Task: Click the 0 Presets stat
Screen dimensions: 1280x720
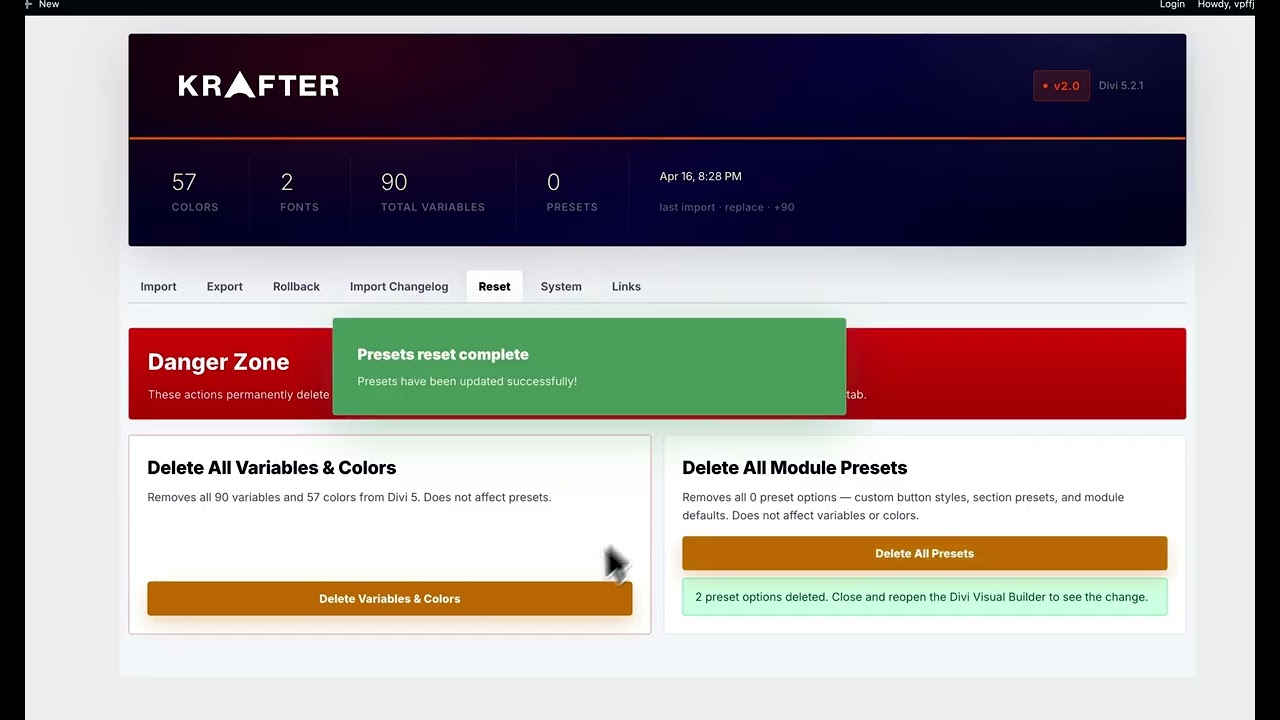Action: pyautogui.click(x=572, y=192)
